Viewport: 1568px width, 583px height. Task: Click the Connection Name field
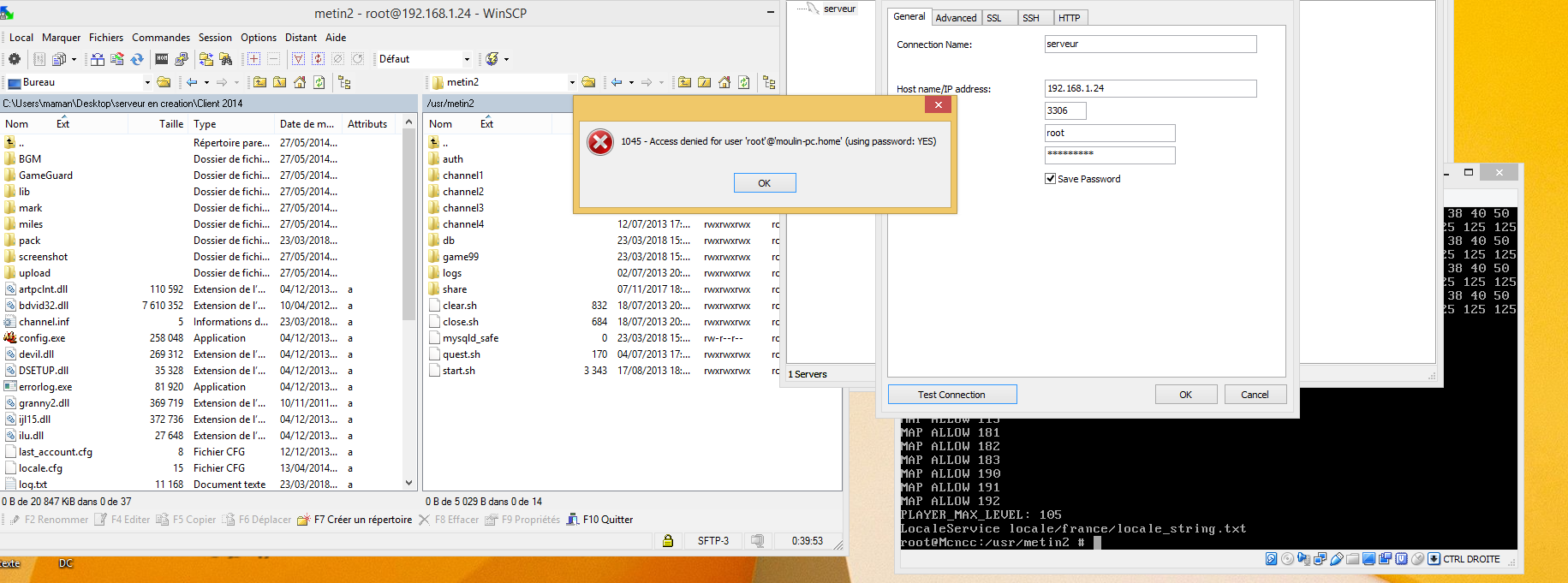coord(1151,44)
